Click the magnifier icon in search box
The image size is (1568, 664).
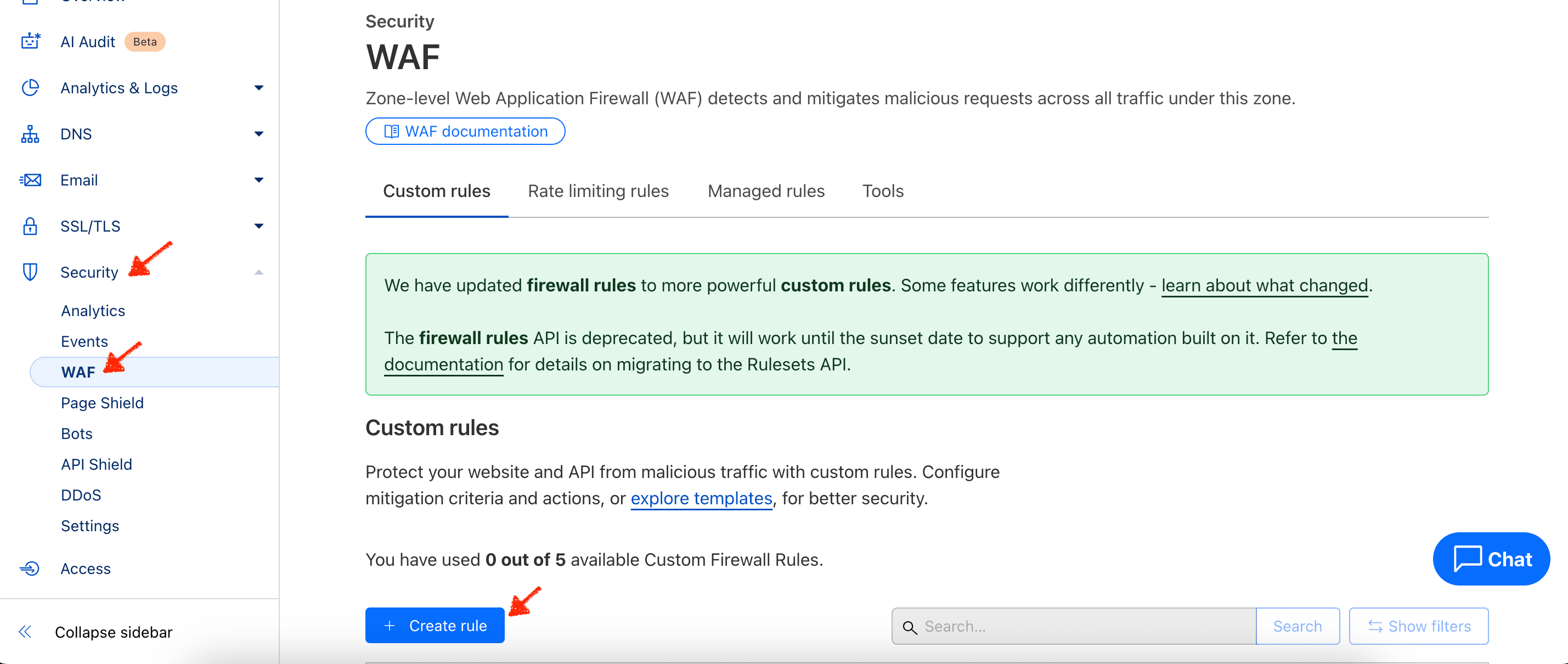[910, 627]
